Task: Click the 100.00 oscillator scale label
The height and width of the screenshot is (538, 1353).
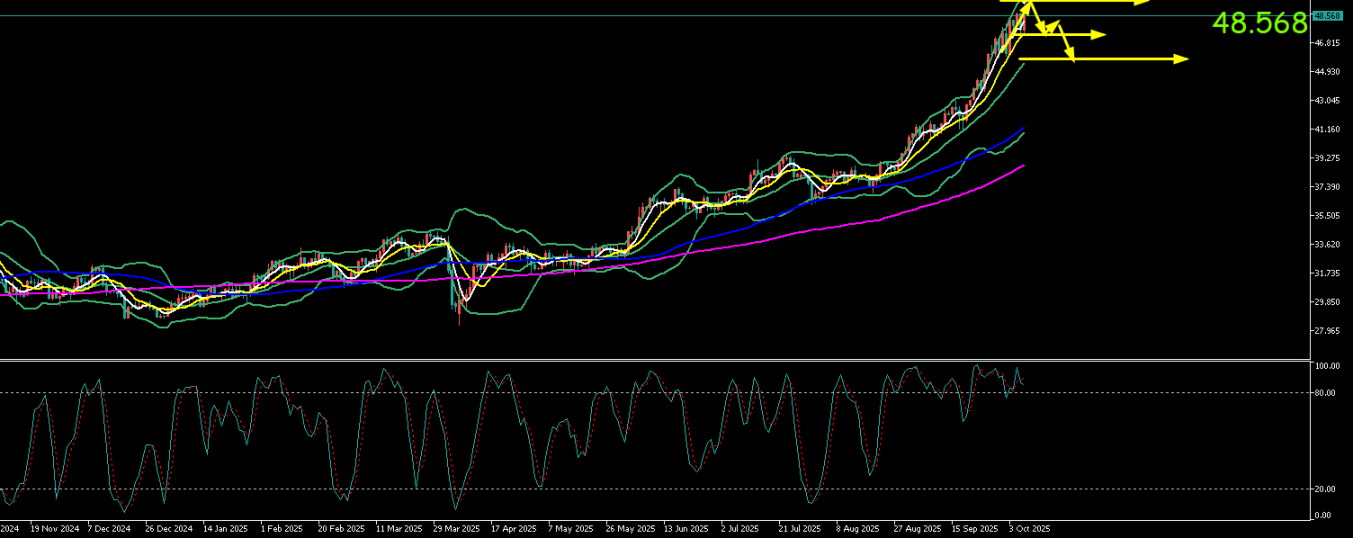Action: tap(1327, 367)
